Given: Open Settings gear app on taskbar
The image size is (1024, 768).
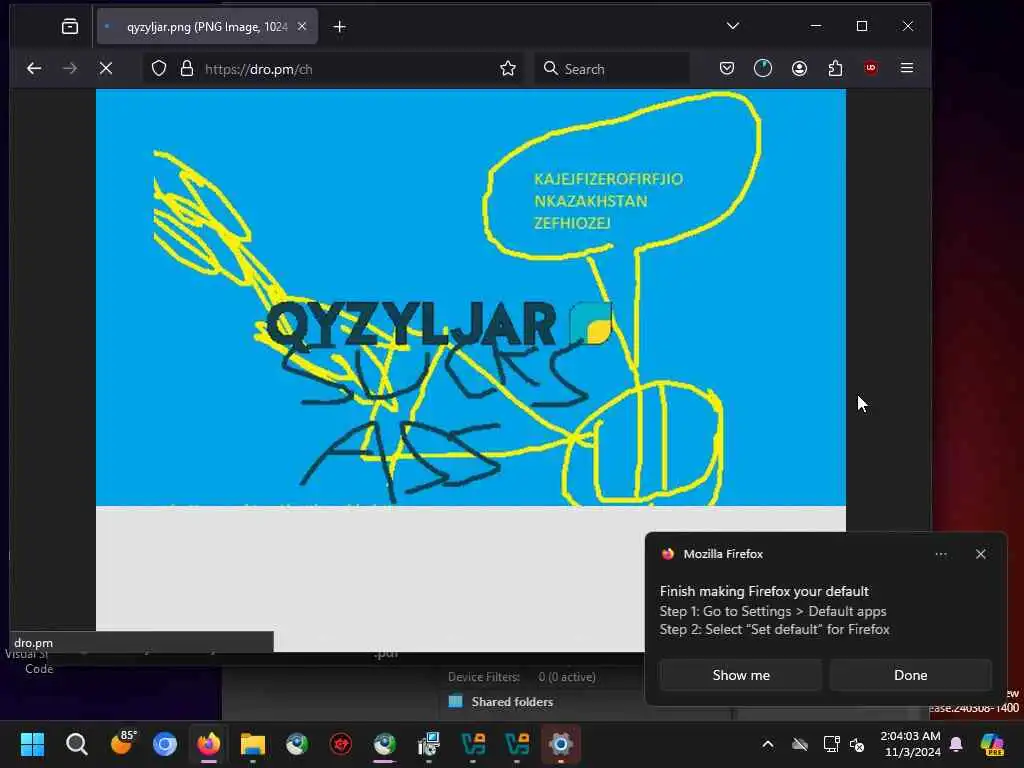Looking at the screenshot, I should click(560, 744).
